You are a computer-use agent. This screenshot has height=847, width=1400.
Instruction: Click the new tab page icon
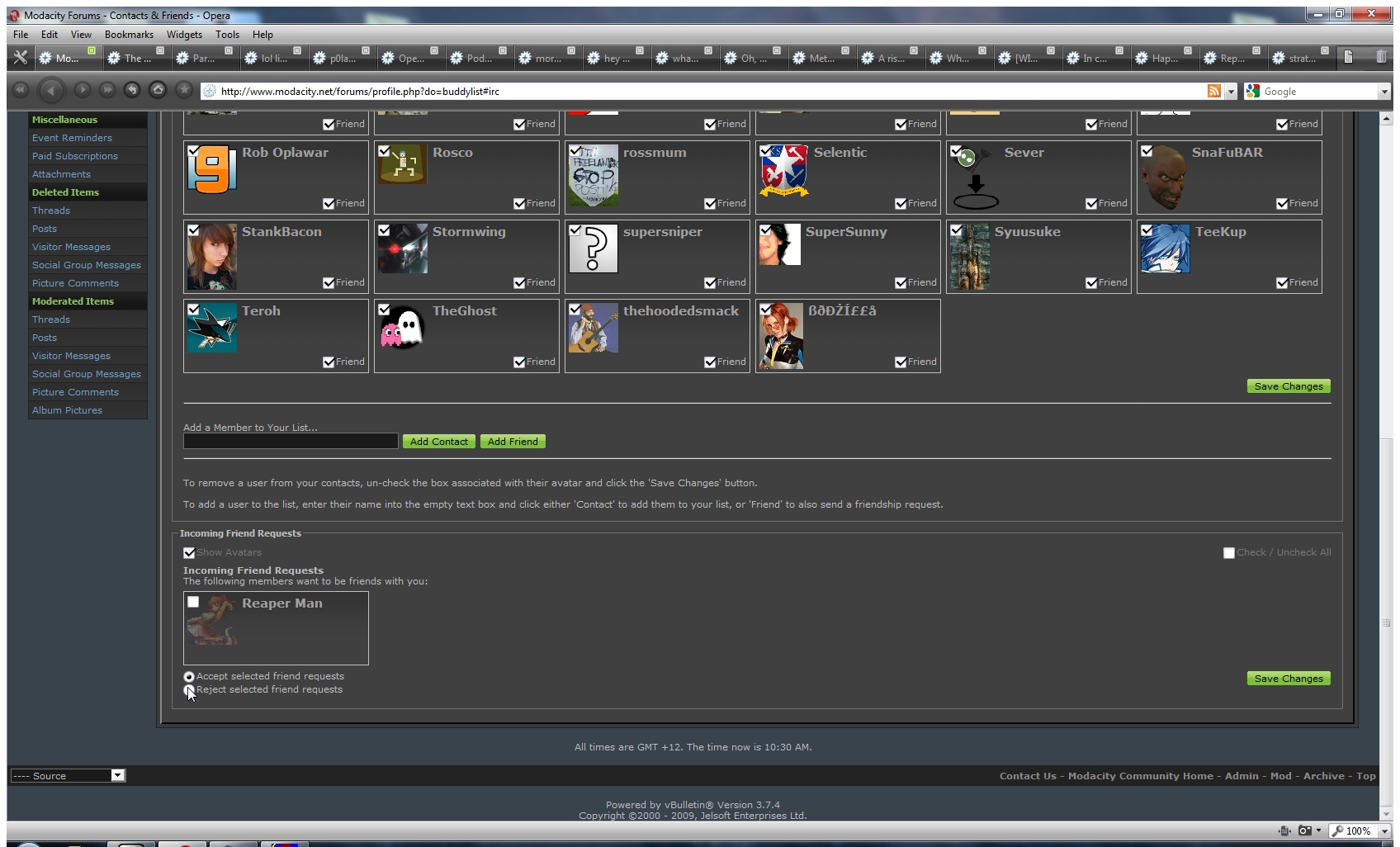tap(1348, 57)
